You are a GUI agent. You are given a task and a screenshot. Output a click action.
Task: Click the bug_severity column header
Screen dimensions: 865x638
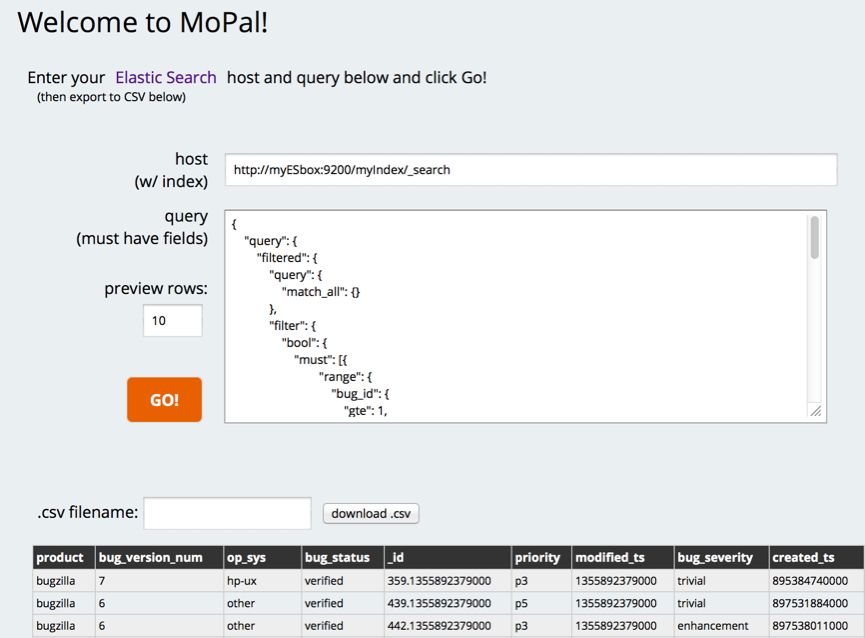(x=722, y=557)
